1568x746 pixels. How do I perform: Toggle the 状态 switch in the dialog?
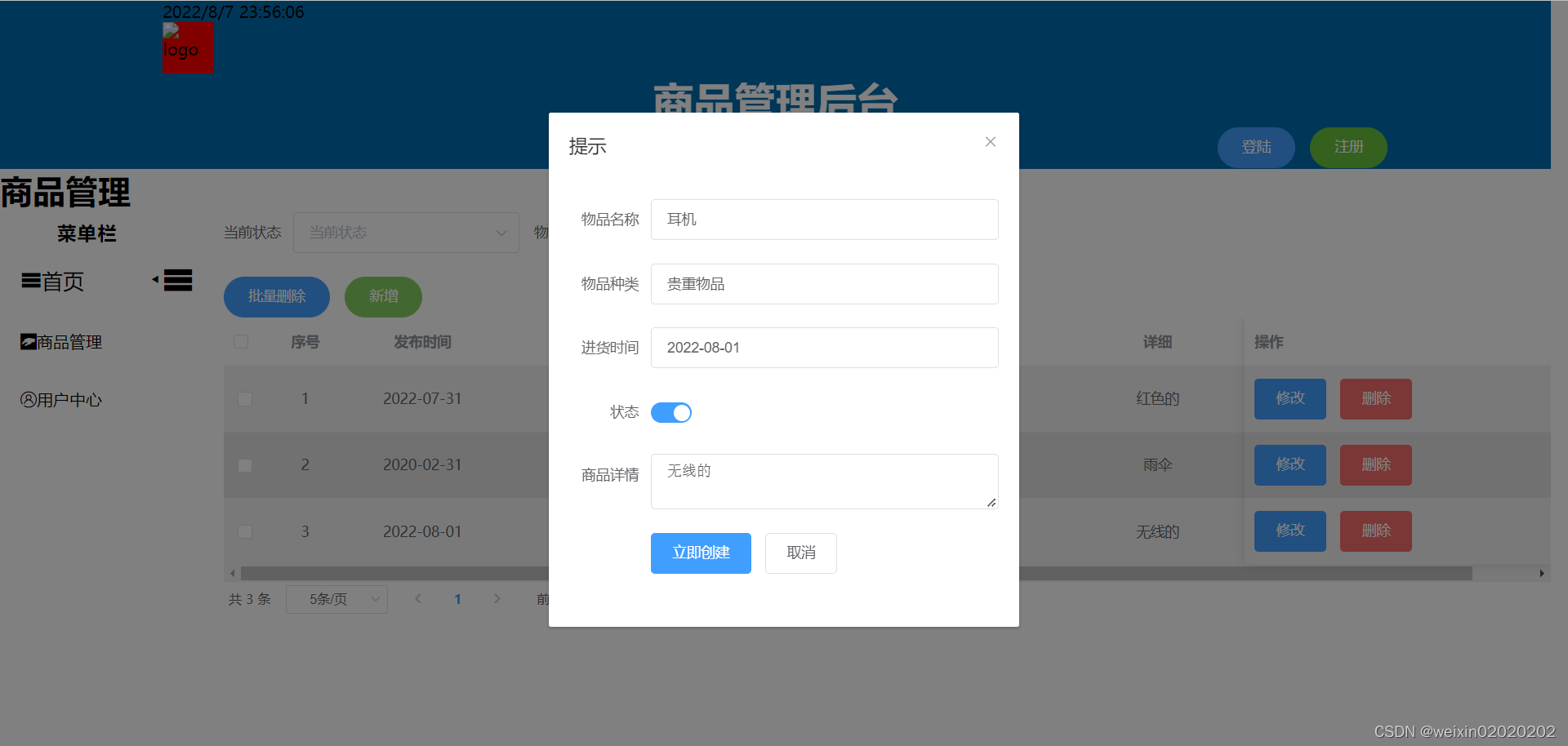671,412
